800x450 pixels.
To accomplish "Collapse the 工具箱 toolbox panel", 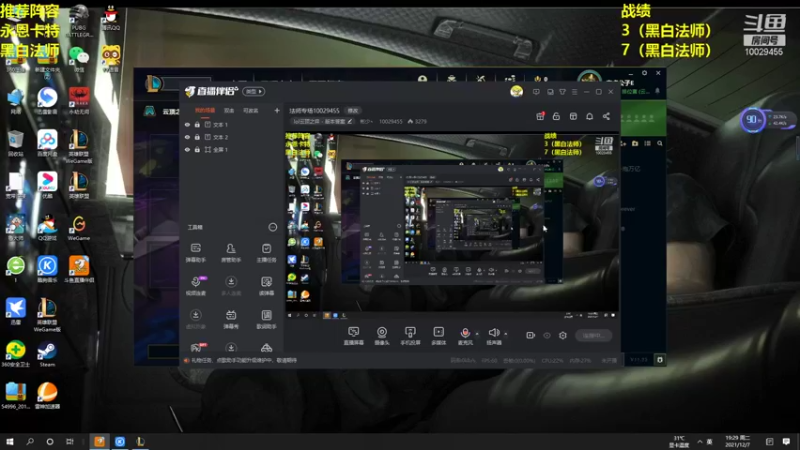I will pos(272,227).
